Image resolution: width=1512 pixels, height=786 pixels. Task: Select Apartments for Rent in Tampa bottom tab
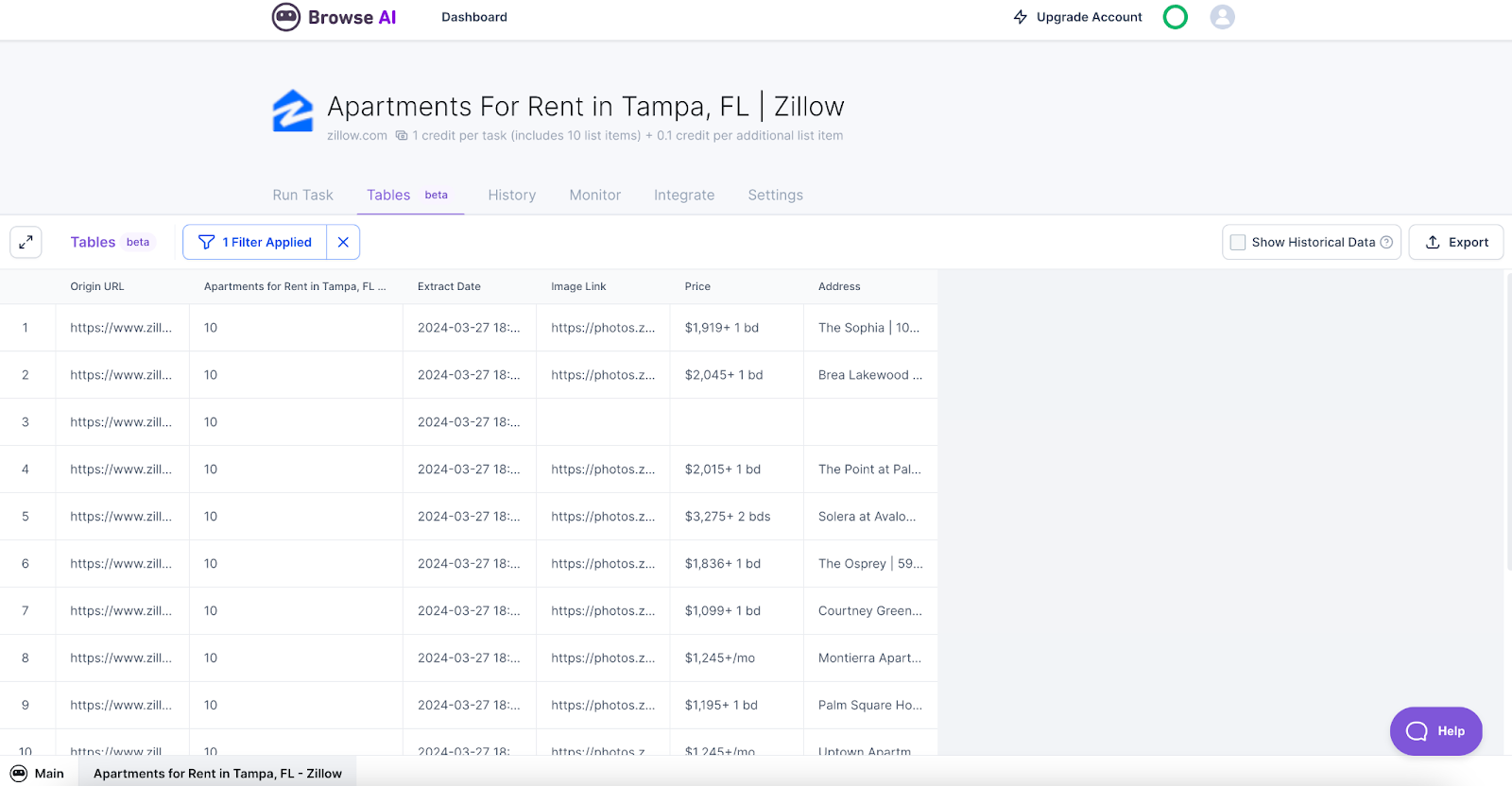(217, 773)
